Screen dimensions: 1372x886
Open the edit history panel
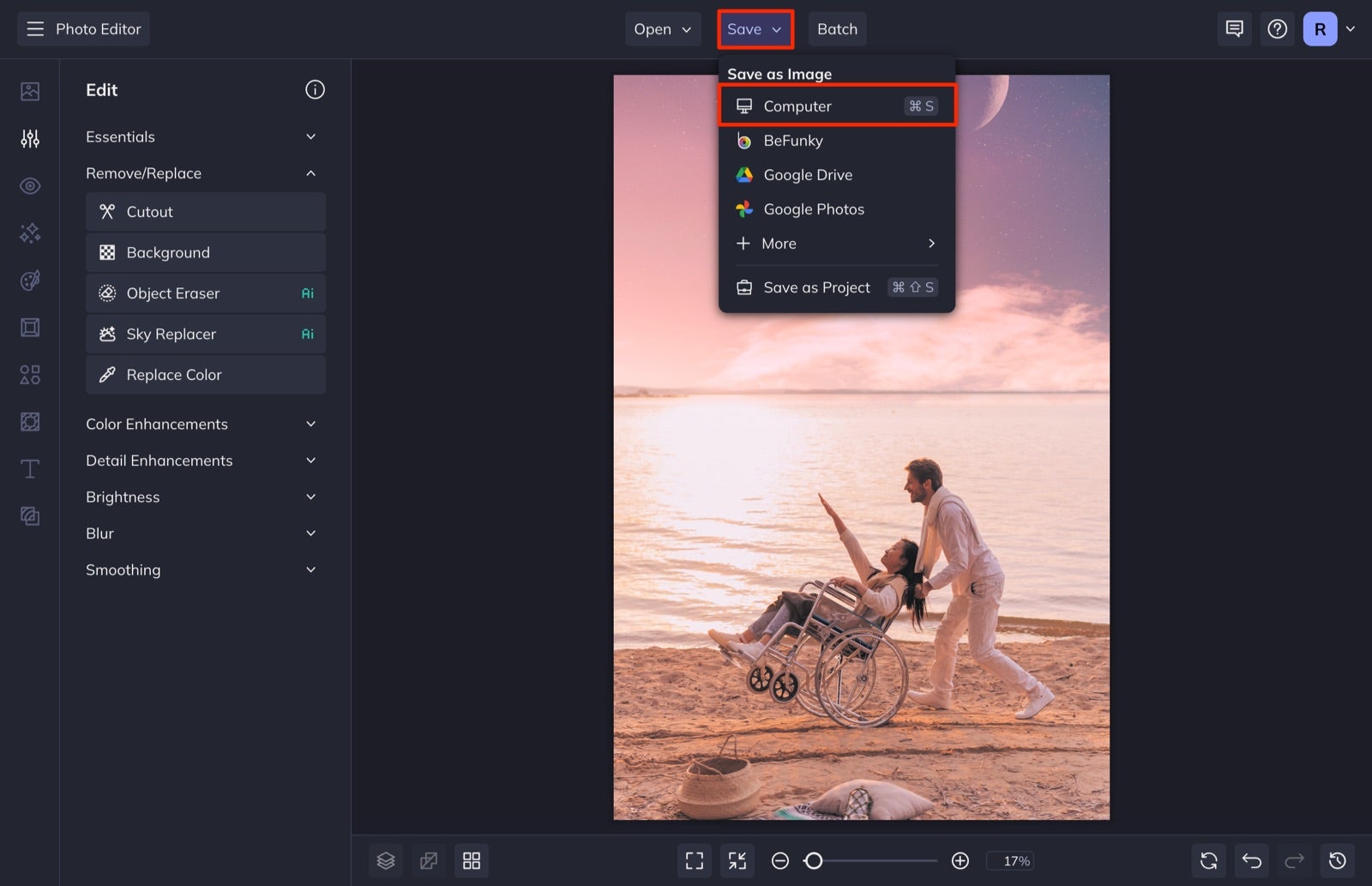[1337, 860]
